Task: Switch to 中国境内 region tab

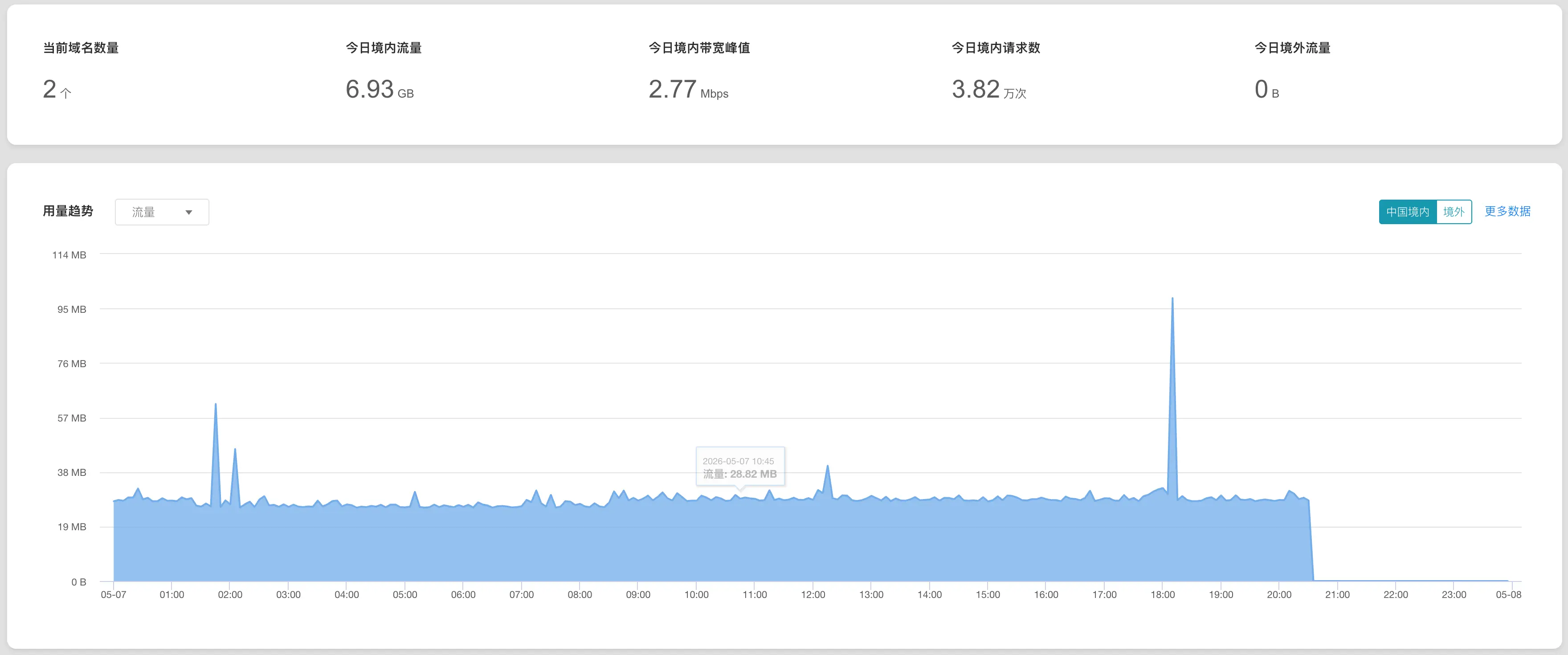Action: tap(1407, 212)
